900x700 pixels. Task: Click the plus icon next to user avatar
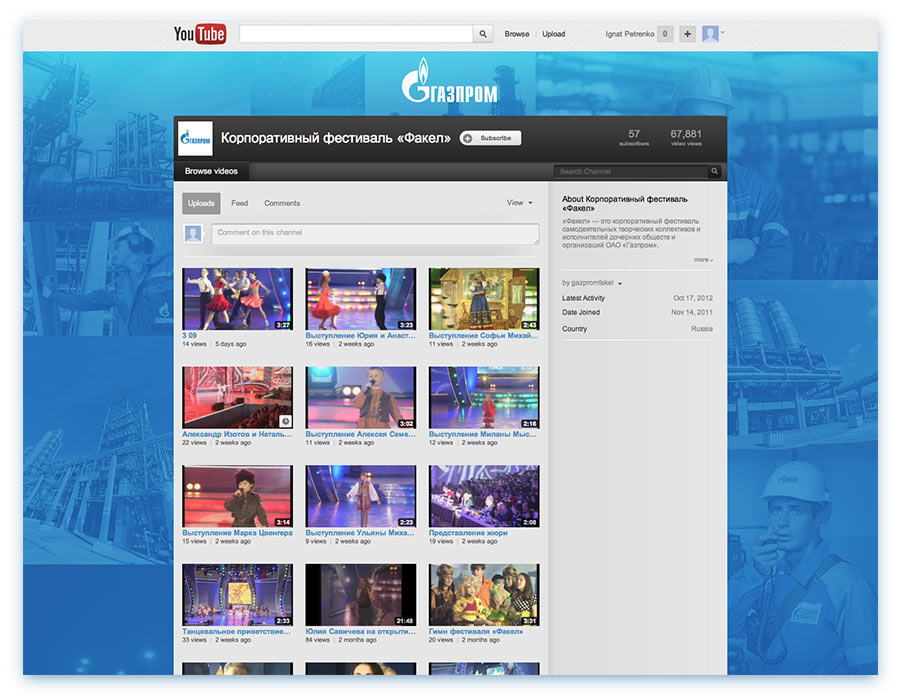click(687, 33)
